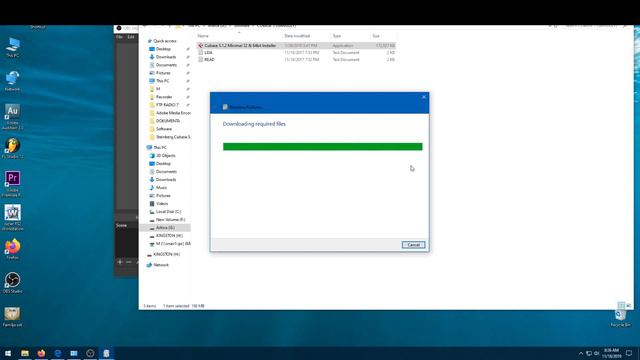
Task: Open the Network desktop icon
Action: tap(13, 80)
